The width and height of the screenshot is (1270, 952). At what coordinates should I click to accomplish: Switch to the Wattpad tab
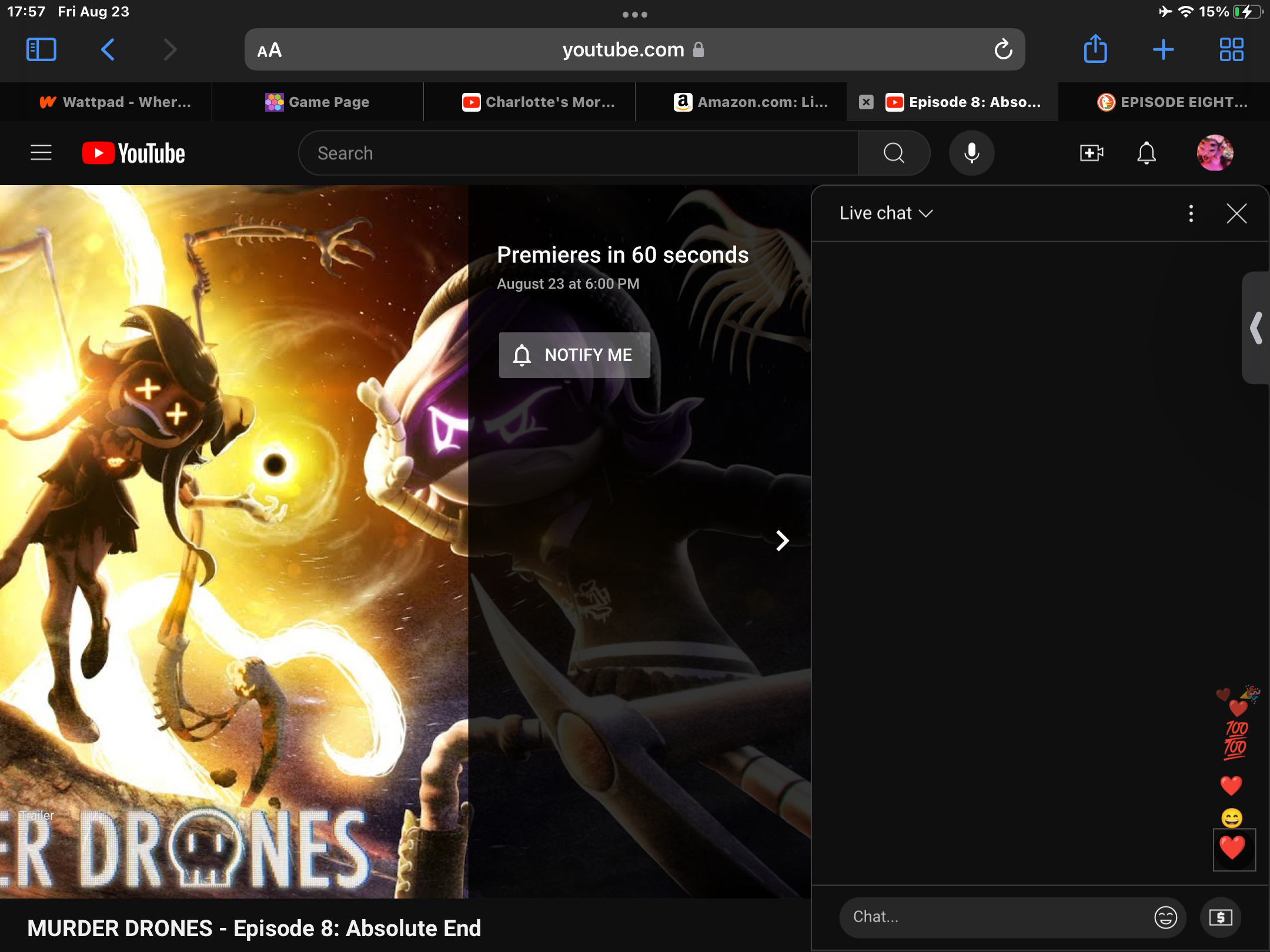(x=106, y=102)
